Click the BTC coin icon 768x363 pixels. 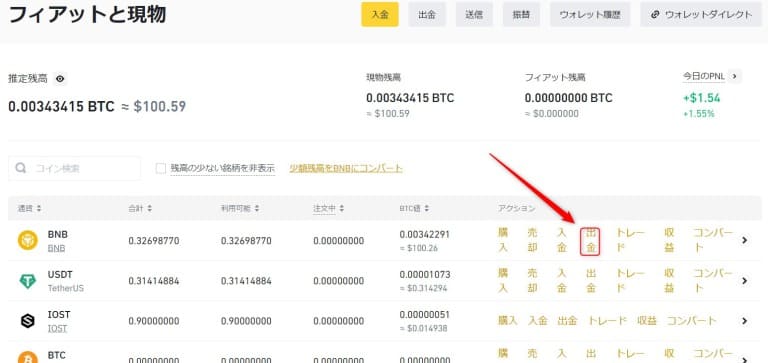[x=27, y=358]
